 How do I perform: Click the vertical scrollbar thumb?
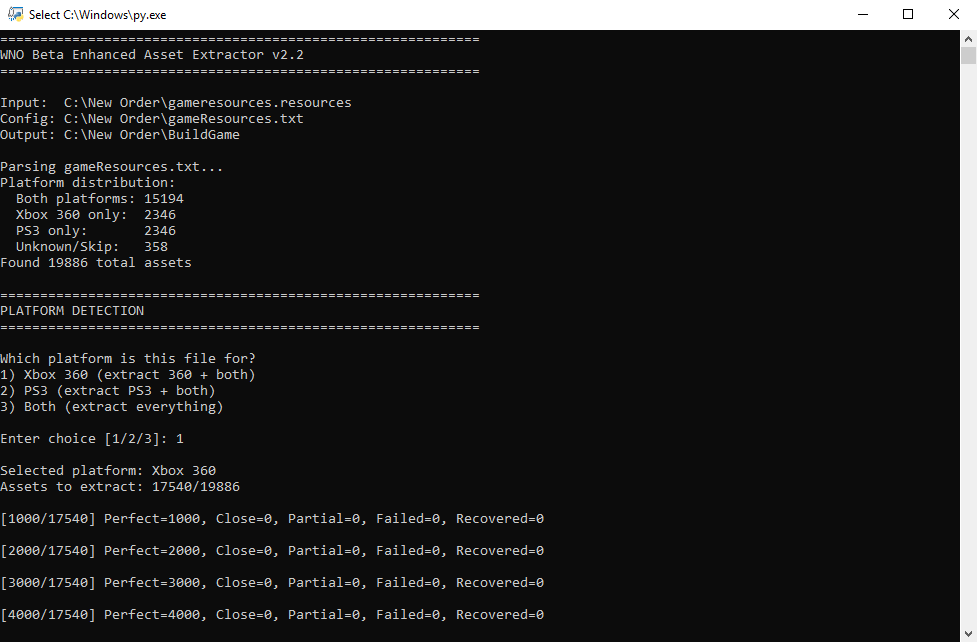[x=968, y=56]
